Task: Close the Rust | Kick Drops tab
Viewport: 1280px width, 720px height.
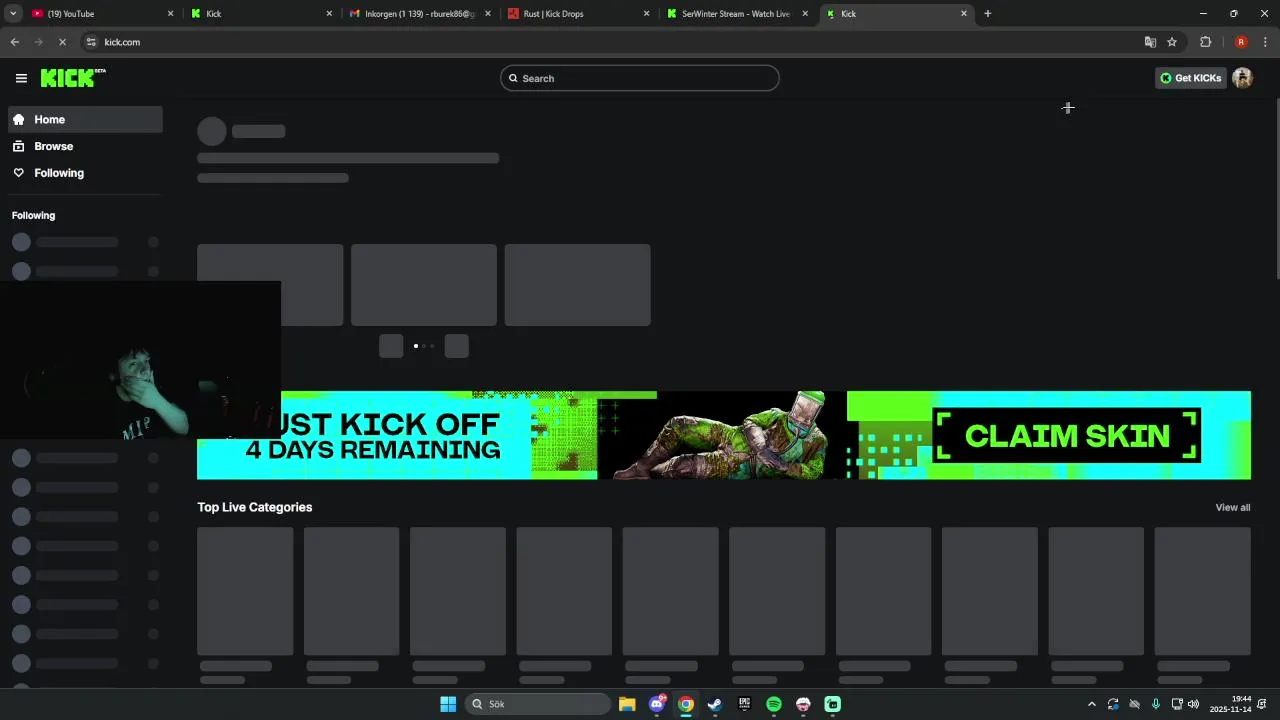Action: 646,14
